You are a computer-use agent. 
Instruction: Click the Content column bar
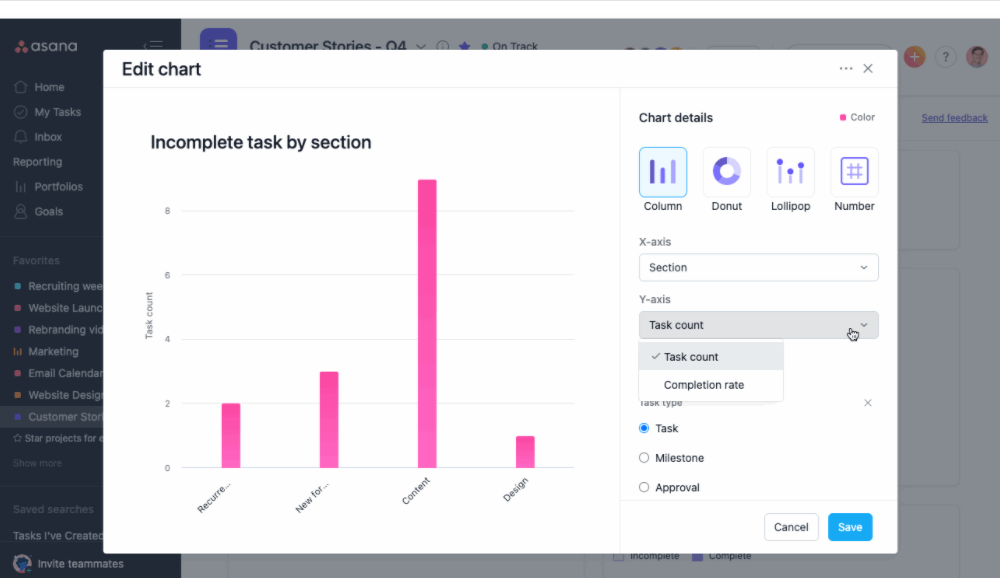(427, 323)
